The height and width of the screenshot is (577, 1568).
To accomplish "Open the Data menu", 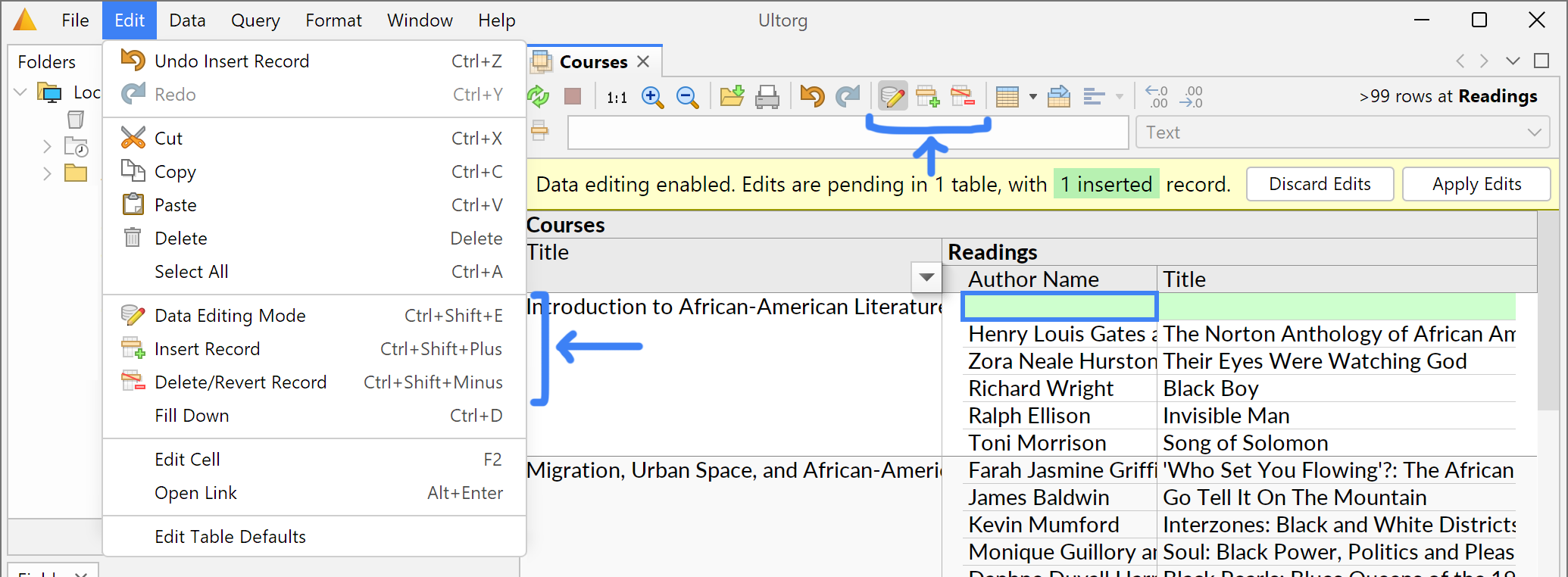I will 187,20.
